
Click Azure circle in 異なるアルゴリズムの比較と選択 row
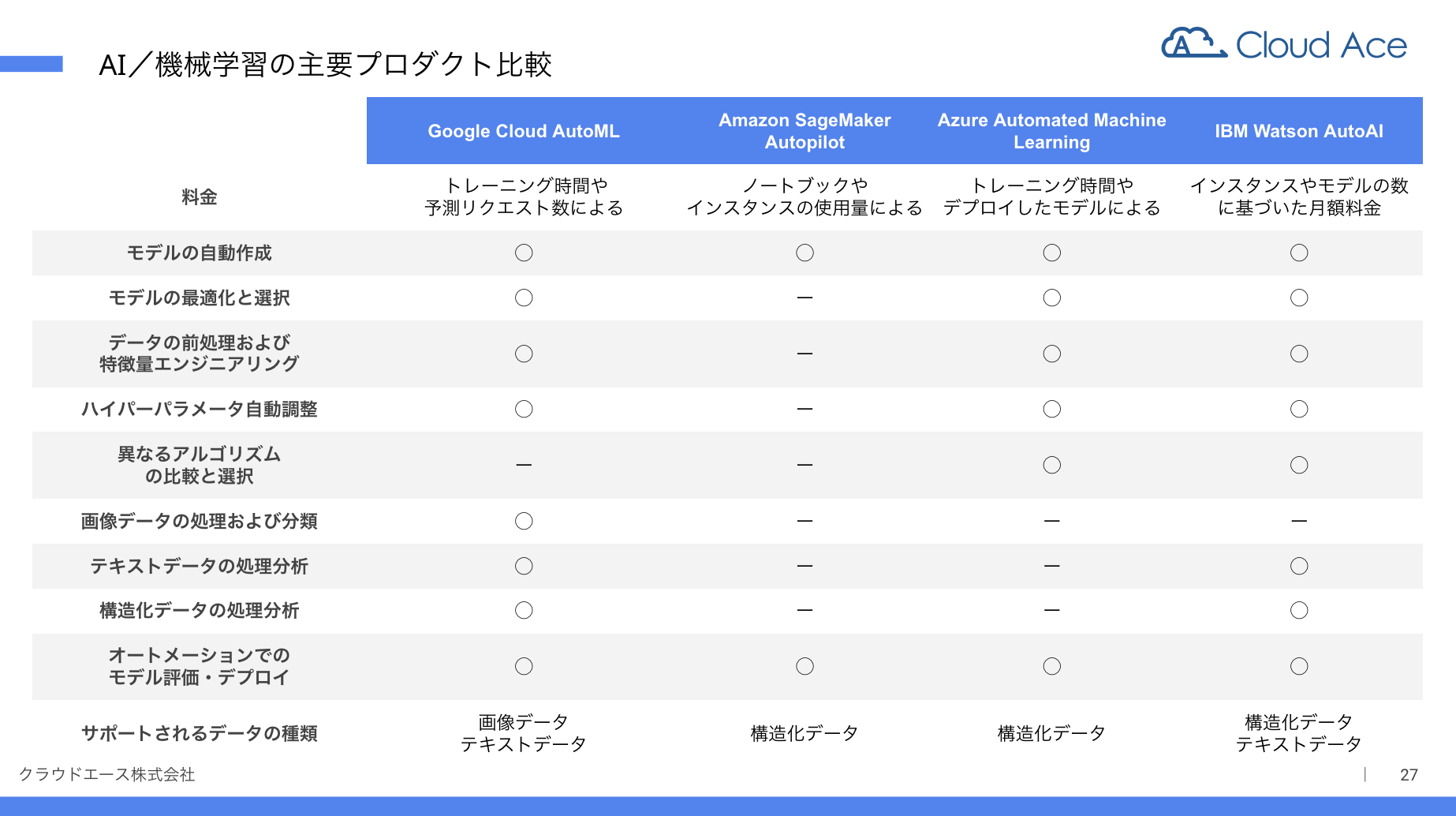pos(1051,465)
